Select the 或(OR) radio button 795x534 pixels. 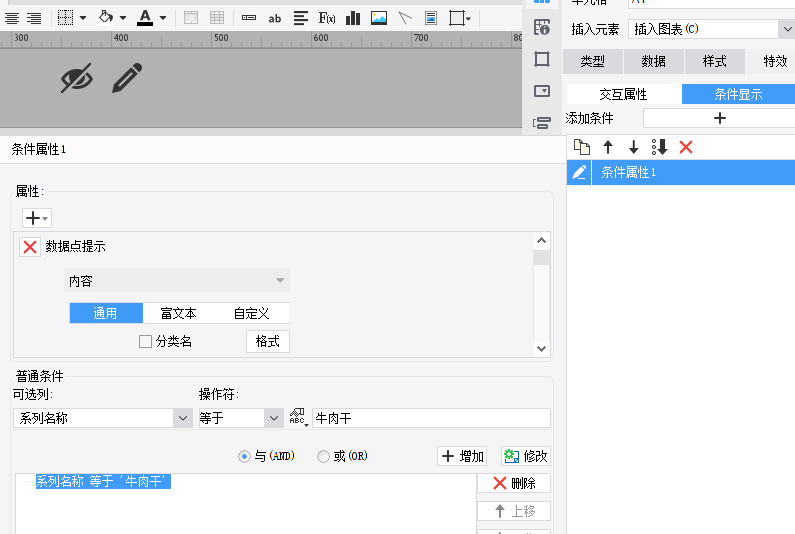[x=323, y=456]
